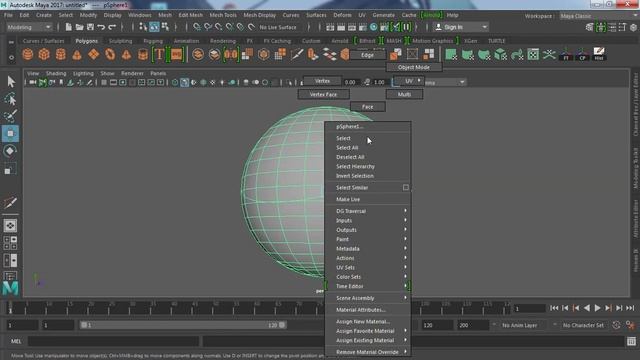The image size is (640, 360).
Task: Create a polygon cone from shelf
Action: (77, 54)
